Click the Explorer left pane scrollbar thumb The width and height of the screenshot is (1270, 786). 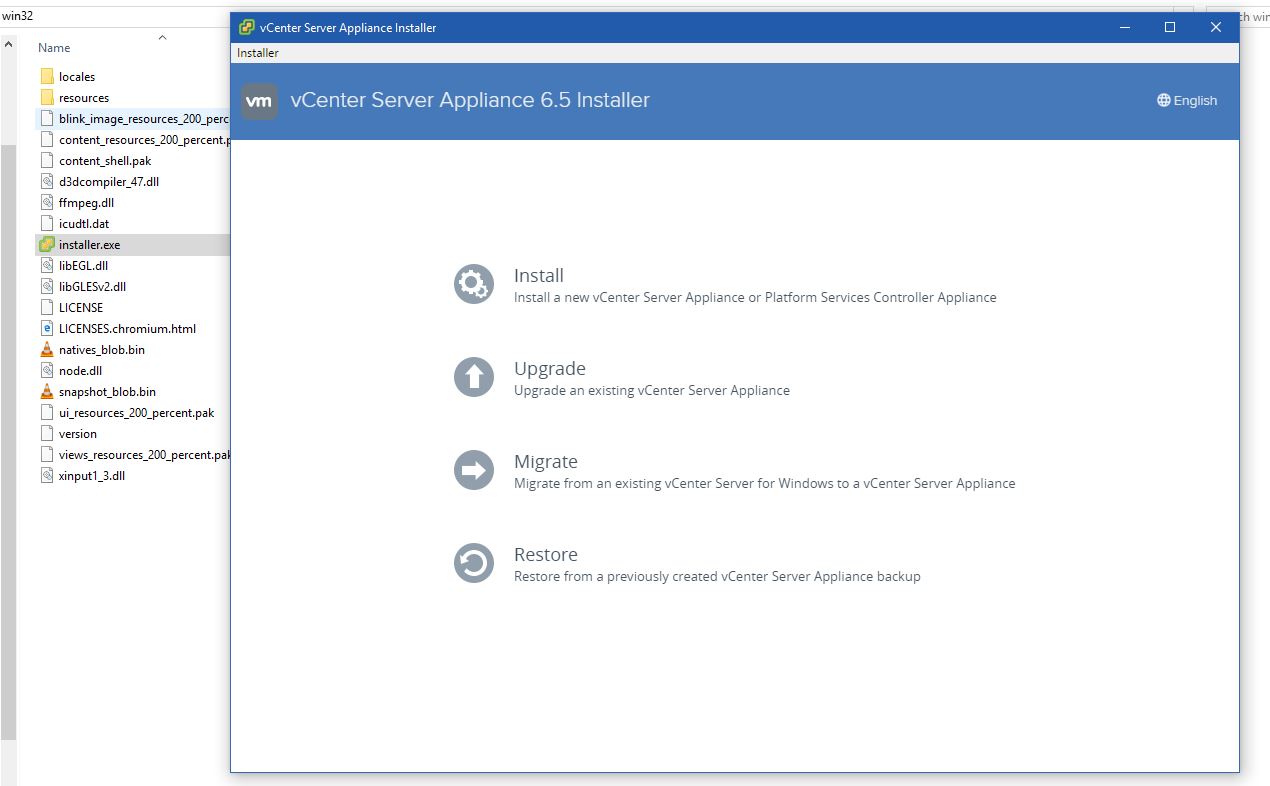coord(8,442)
